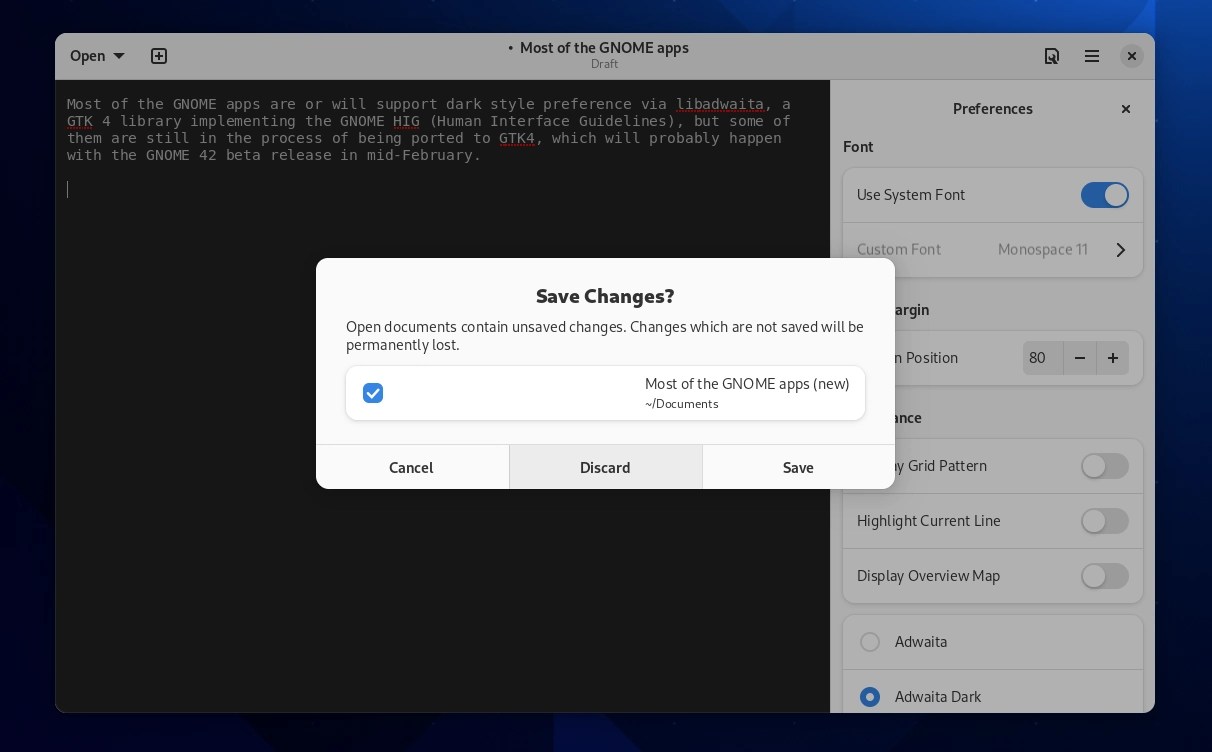Click the misspelled word libadwaita
The width and height of the screenshot is (1212, 752).
click(720, 104)
